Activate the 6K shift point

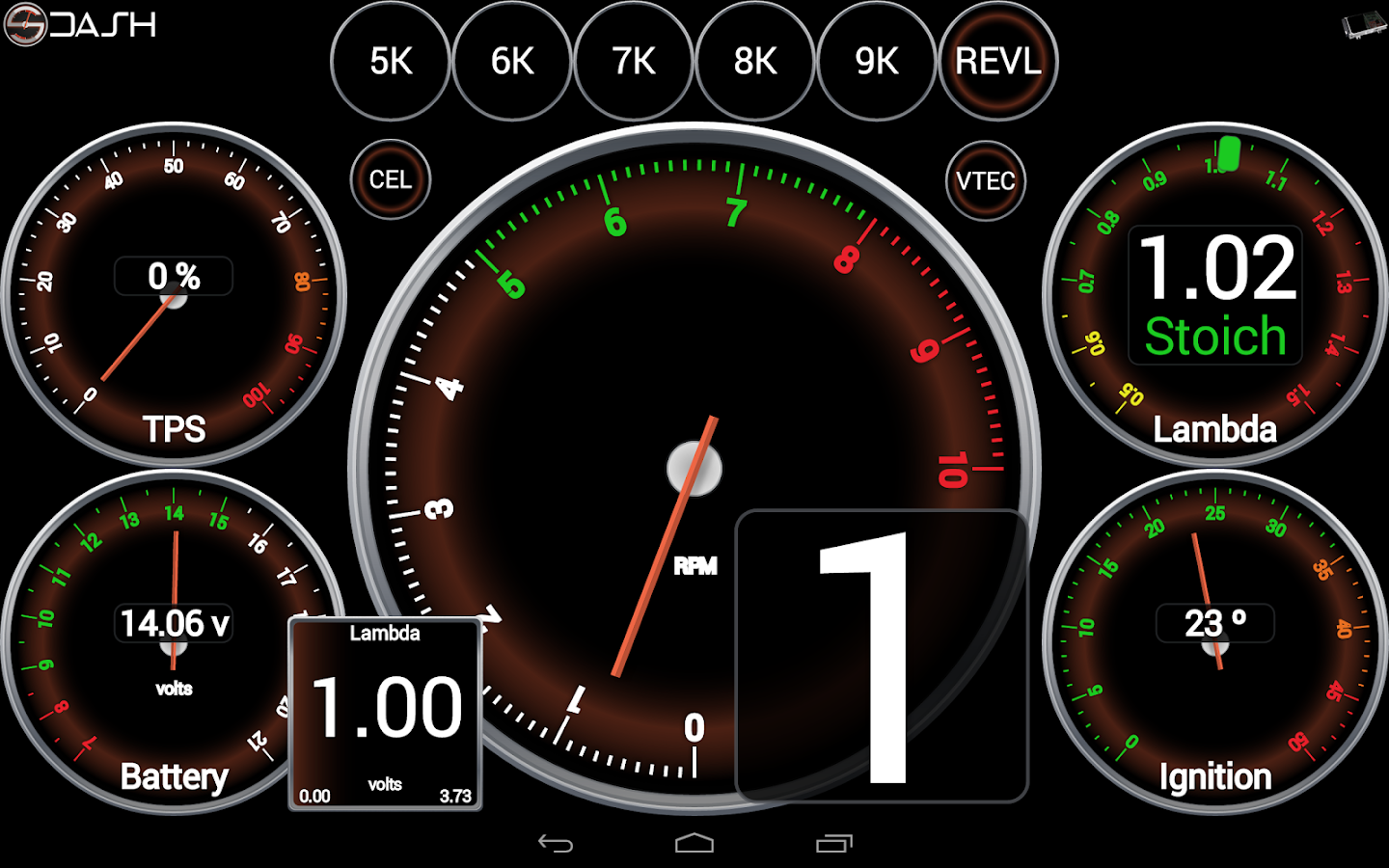pyautogui.click(x=511, y=62)
